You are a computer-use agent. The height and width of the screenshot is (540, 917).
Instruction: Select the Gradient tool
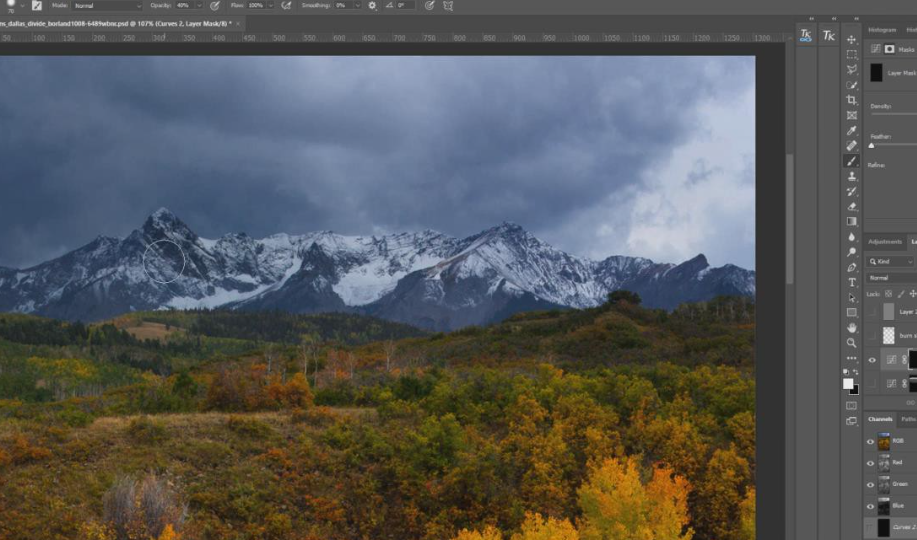852,222
